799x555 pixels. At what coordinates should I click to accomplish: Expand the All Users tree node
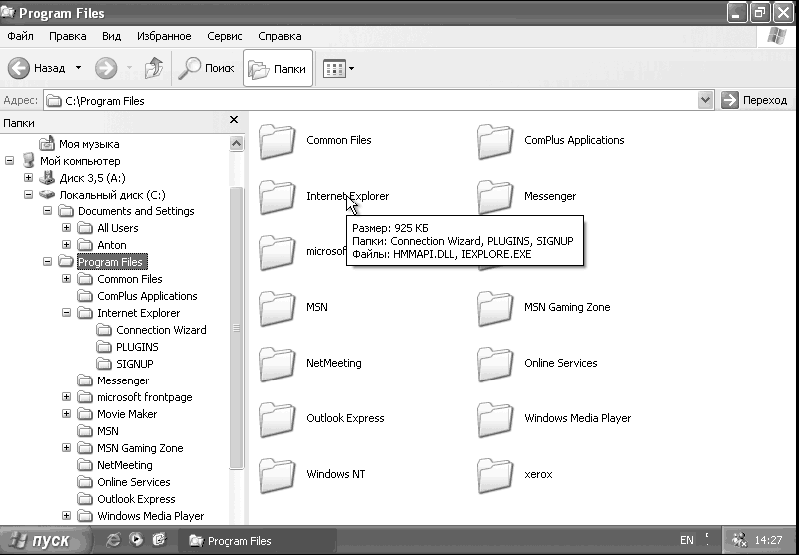(66, 227)
